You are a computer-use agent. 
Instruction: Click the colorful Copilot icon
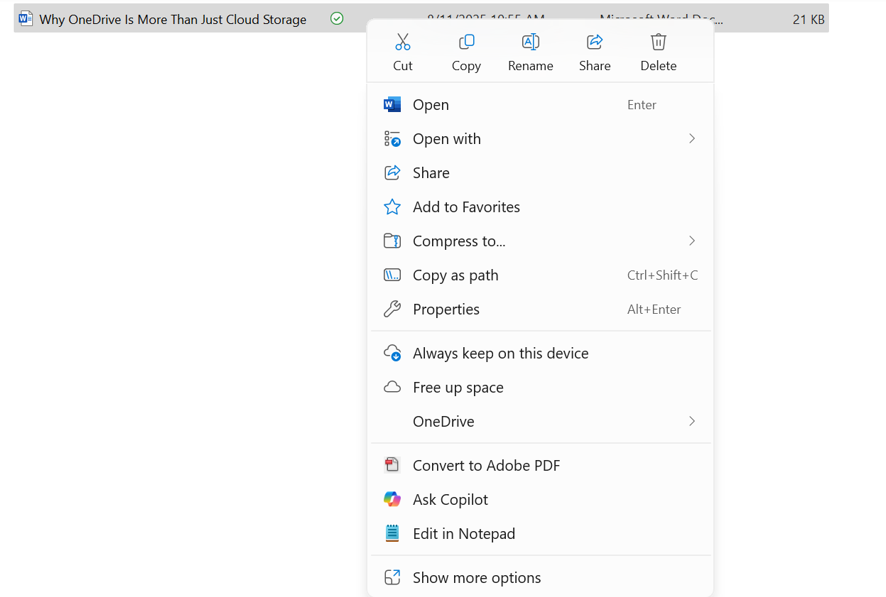(x=392, y=499)
